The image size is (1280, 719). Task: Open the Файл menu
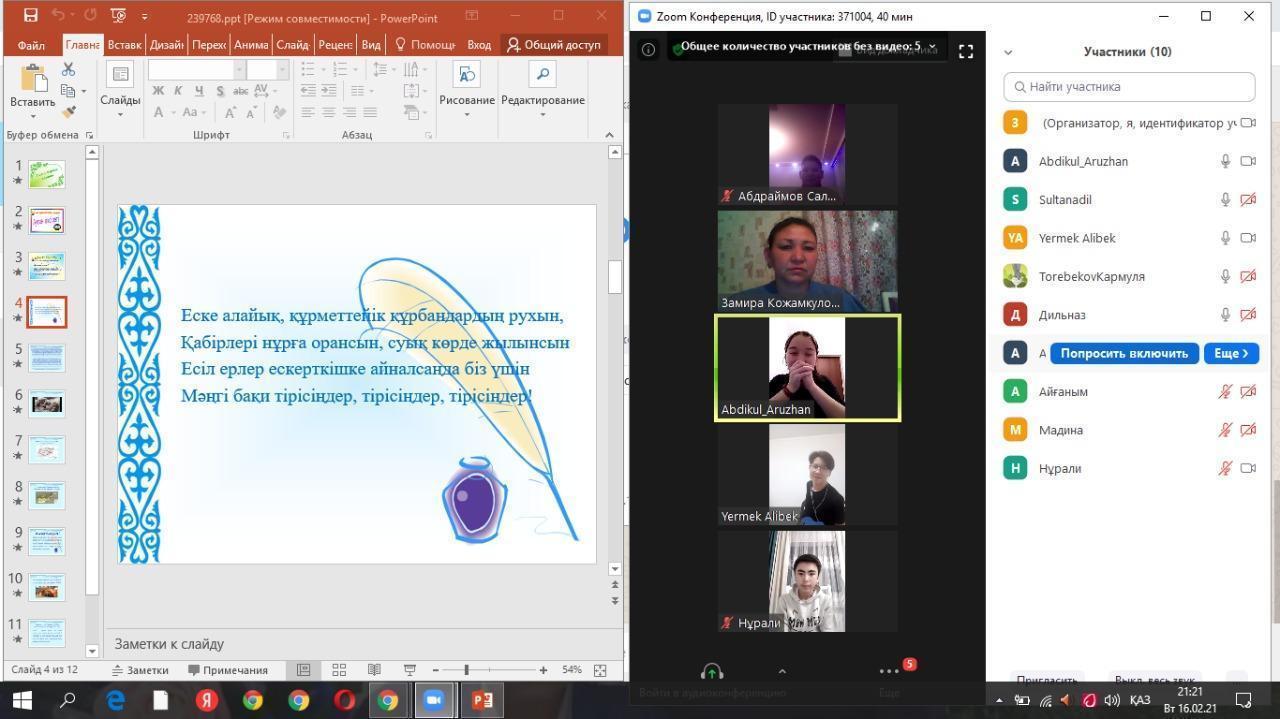pyautogui.click(x=31, y=45)
